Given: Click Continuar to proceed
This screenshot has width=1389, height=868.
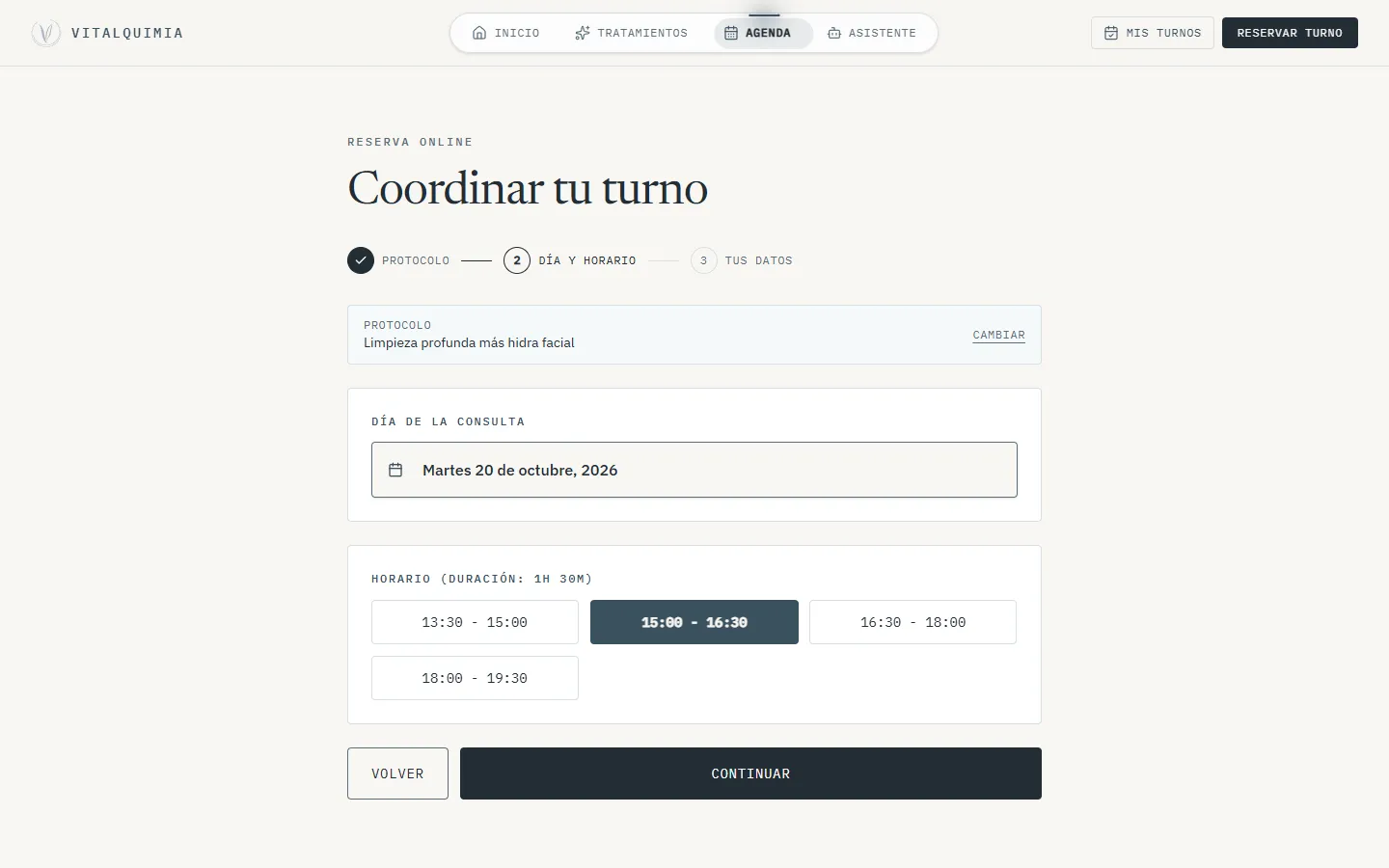Looking at the screenshot, I should pyautogui.click(x=750, y=773).
